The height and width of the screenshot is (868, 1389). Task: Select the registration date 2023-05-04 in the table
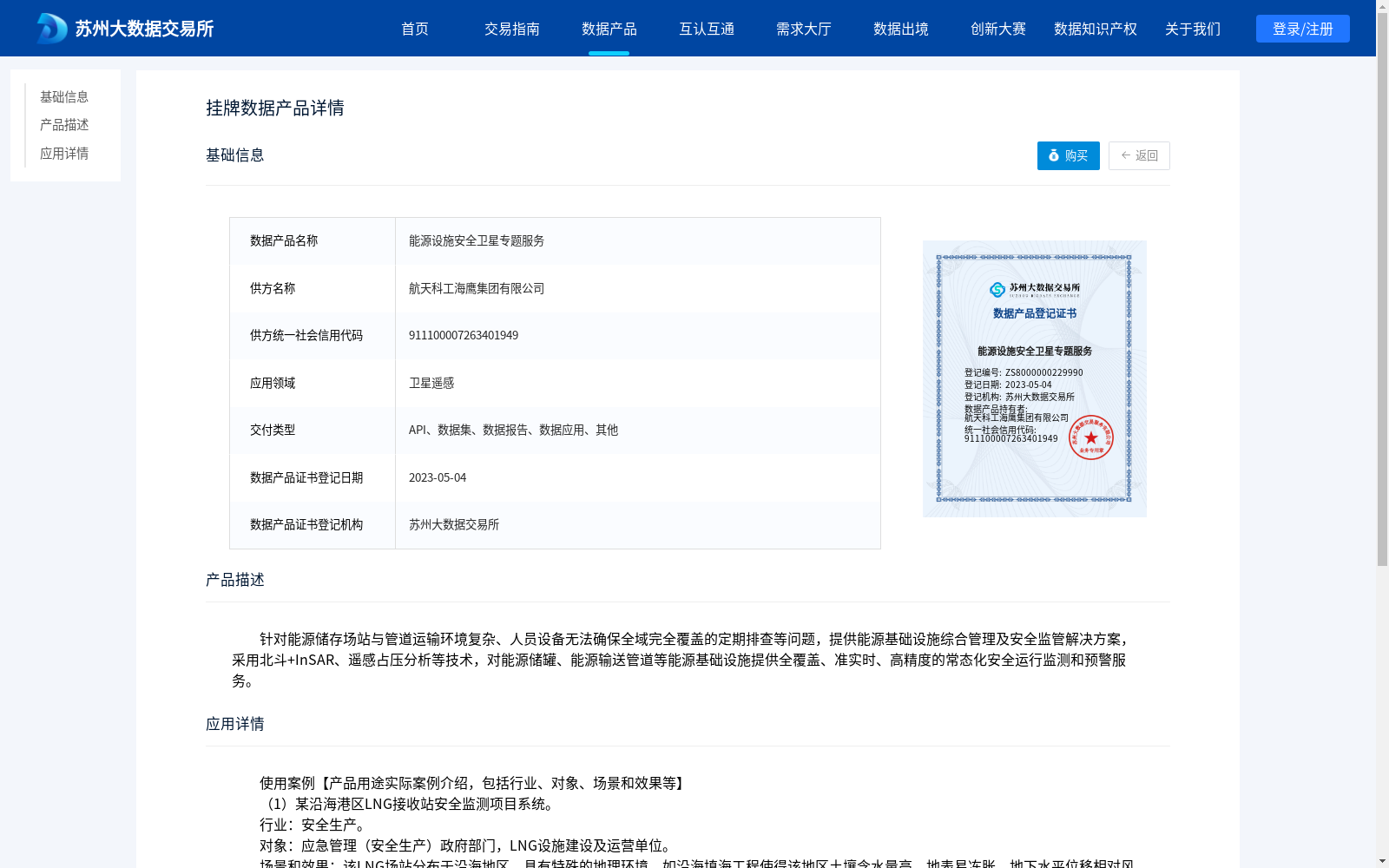[x=438, y=477]
